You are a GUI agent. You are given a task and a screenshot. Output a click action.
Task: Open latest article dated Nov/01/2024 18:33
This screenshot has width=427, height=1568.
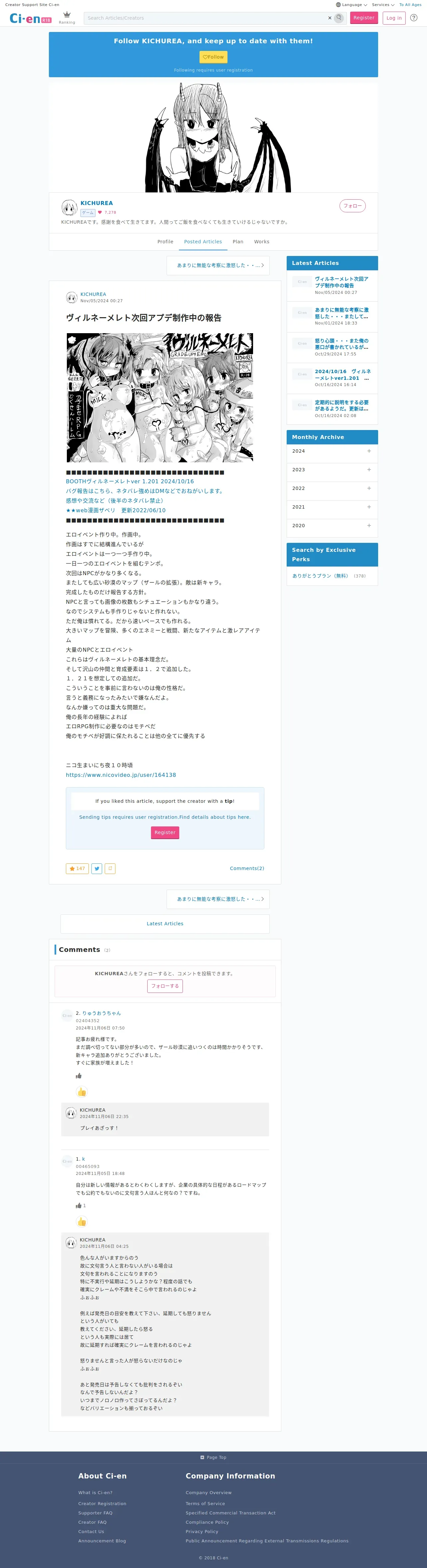[x=332, y=317]
